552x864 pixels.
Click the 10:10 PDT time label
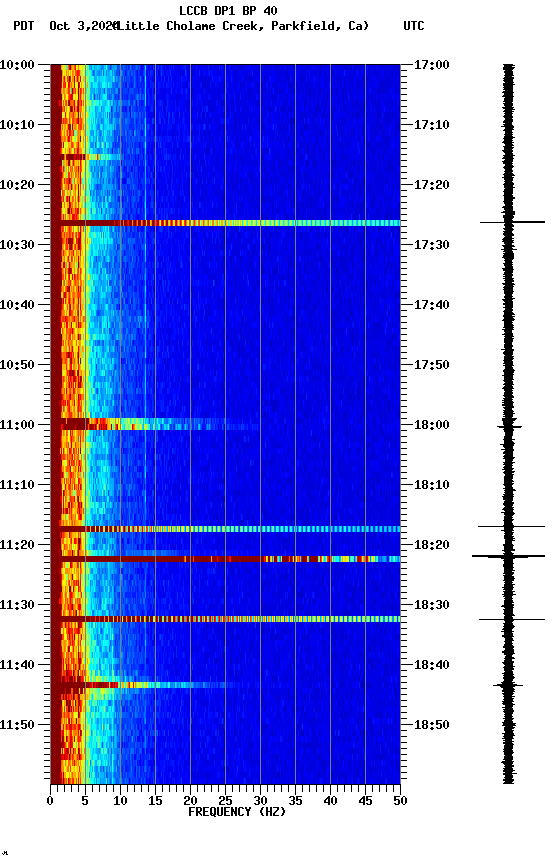(x=17, y=125)
